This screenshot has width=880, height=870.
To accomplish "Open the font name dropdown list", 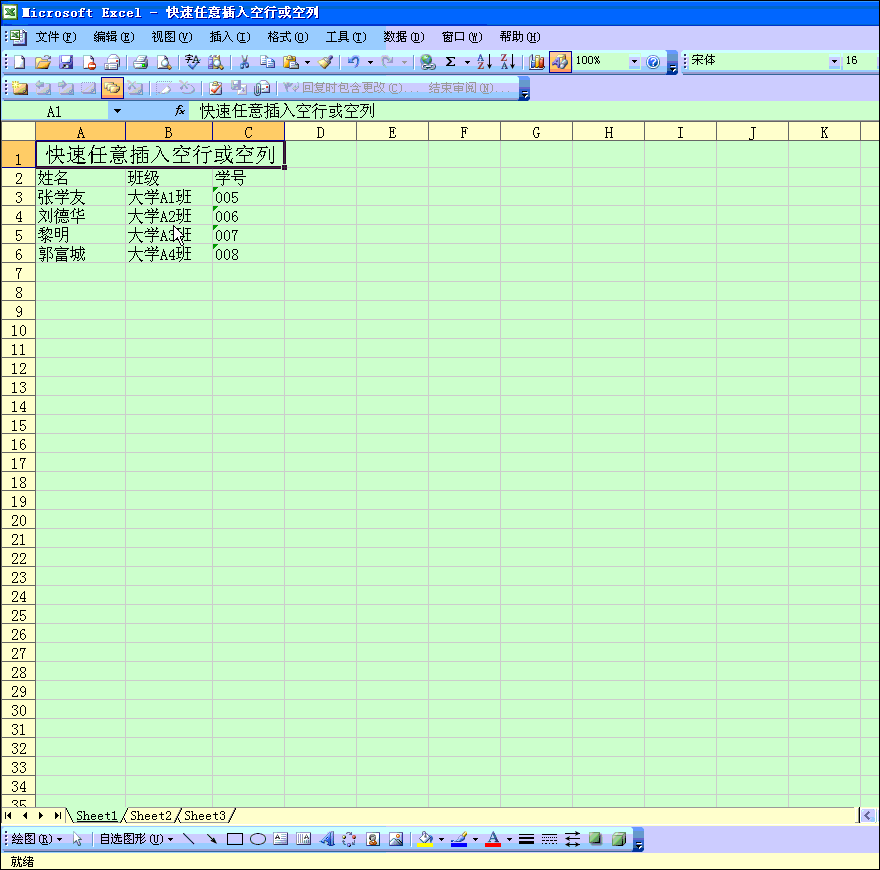I will coord(835,62).
